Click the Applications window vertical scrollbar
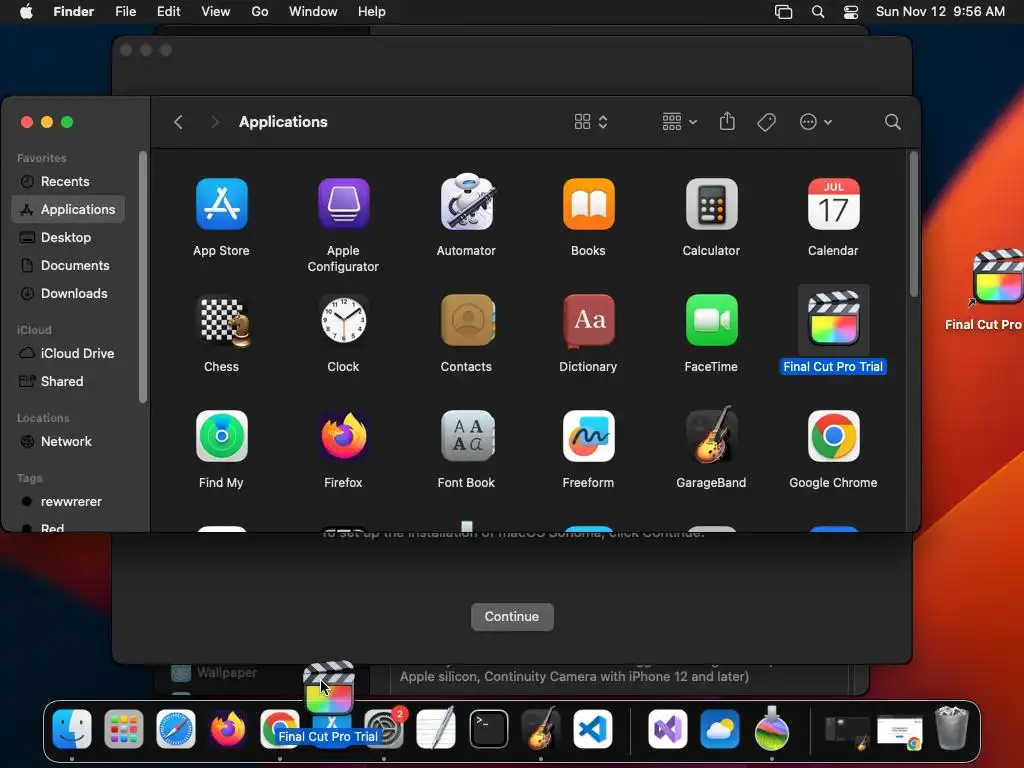1024x768 pixels. [x=914, y=225]
